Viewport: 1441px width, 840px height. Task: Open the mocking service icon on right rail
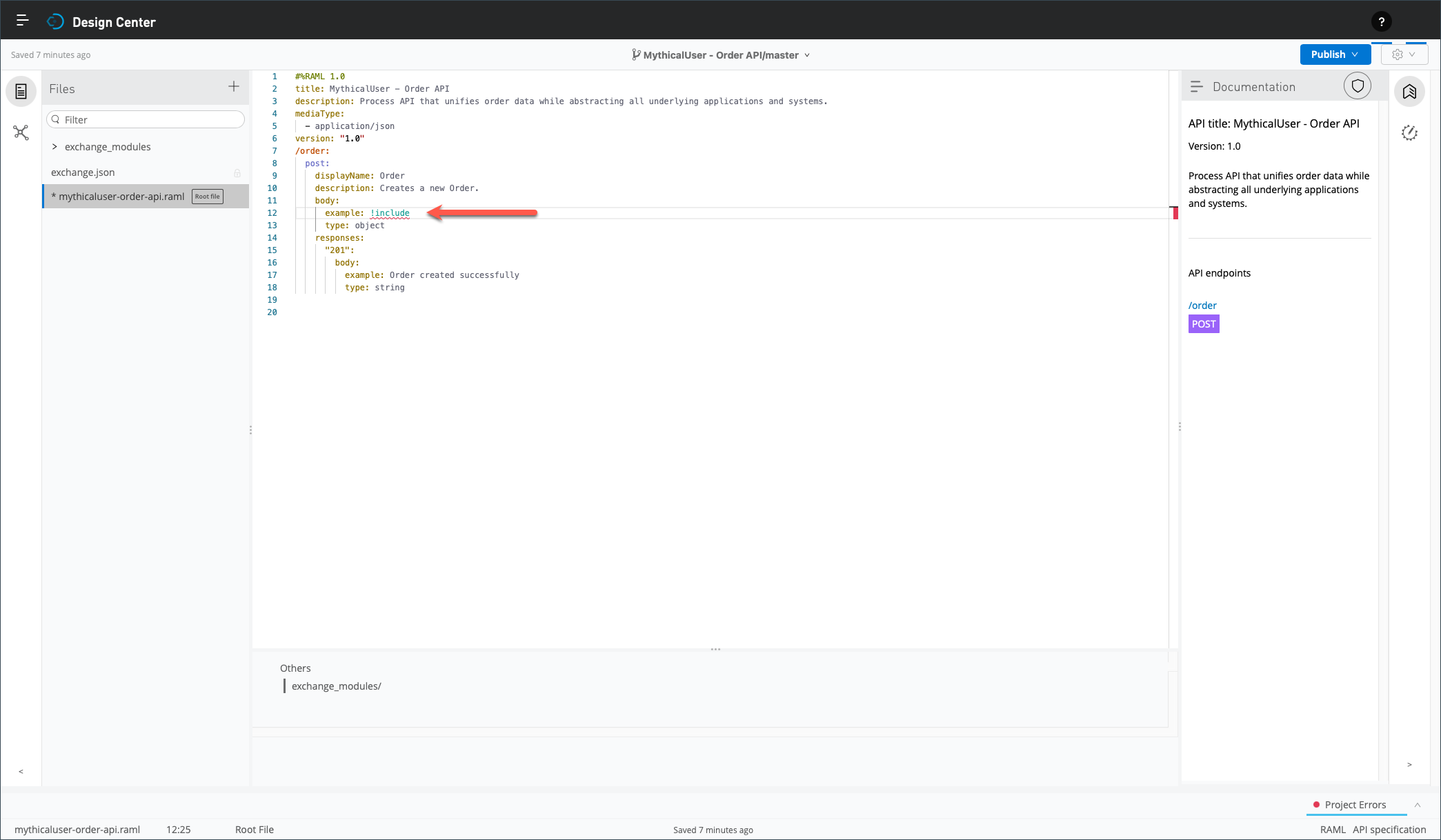[1409, 132]
